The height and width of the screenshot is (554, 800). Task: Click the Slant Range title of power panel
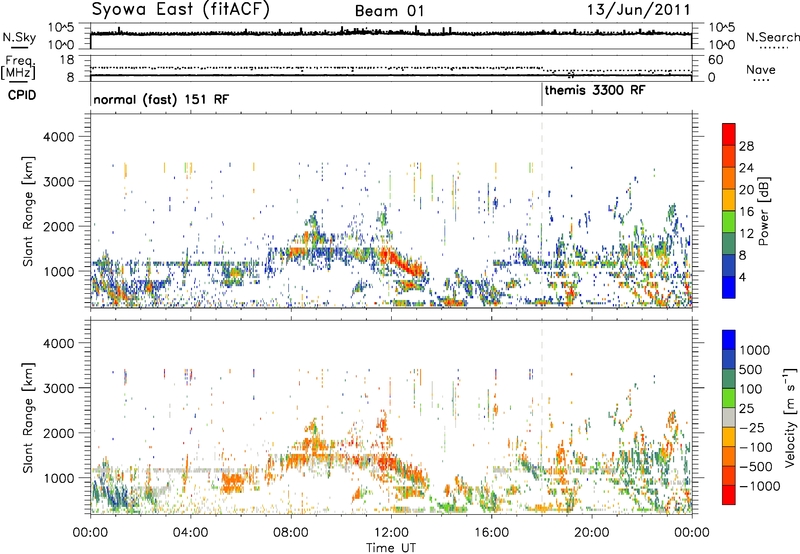click(x=28, y=211)
